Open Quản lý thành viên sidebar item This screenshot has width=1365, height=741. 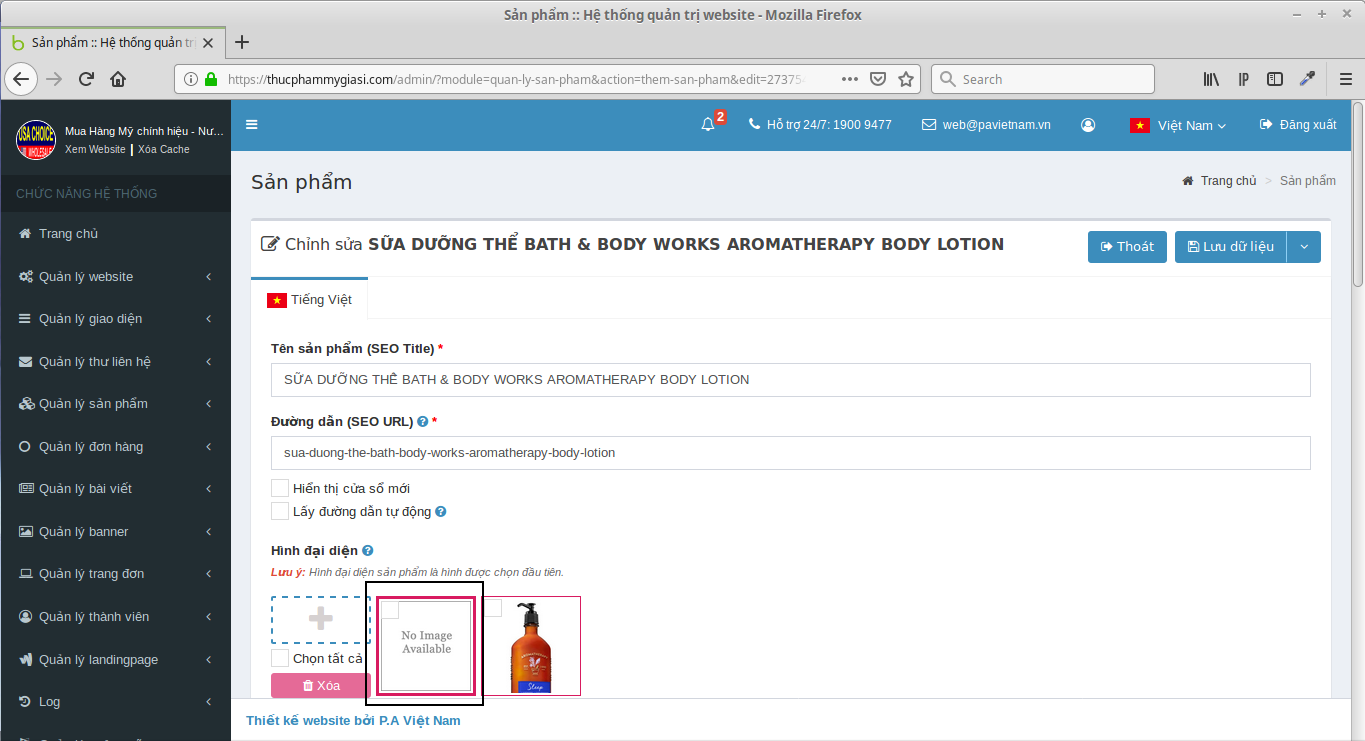pos(115,617)
